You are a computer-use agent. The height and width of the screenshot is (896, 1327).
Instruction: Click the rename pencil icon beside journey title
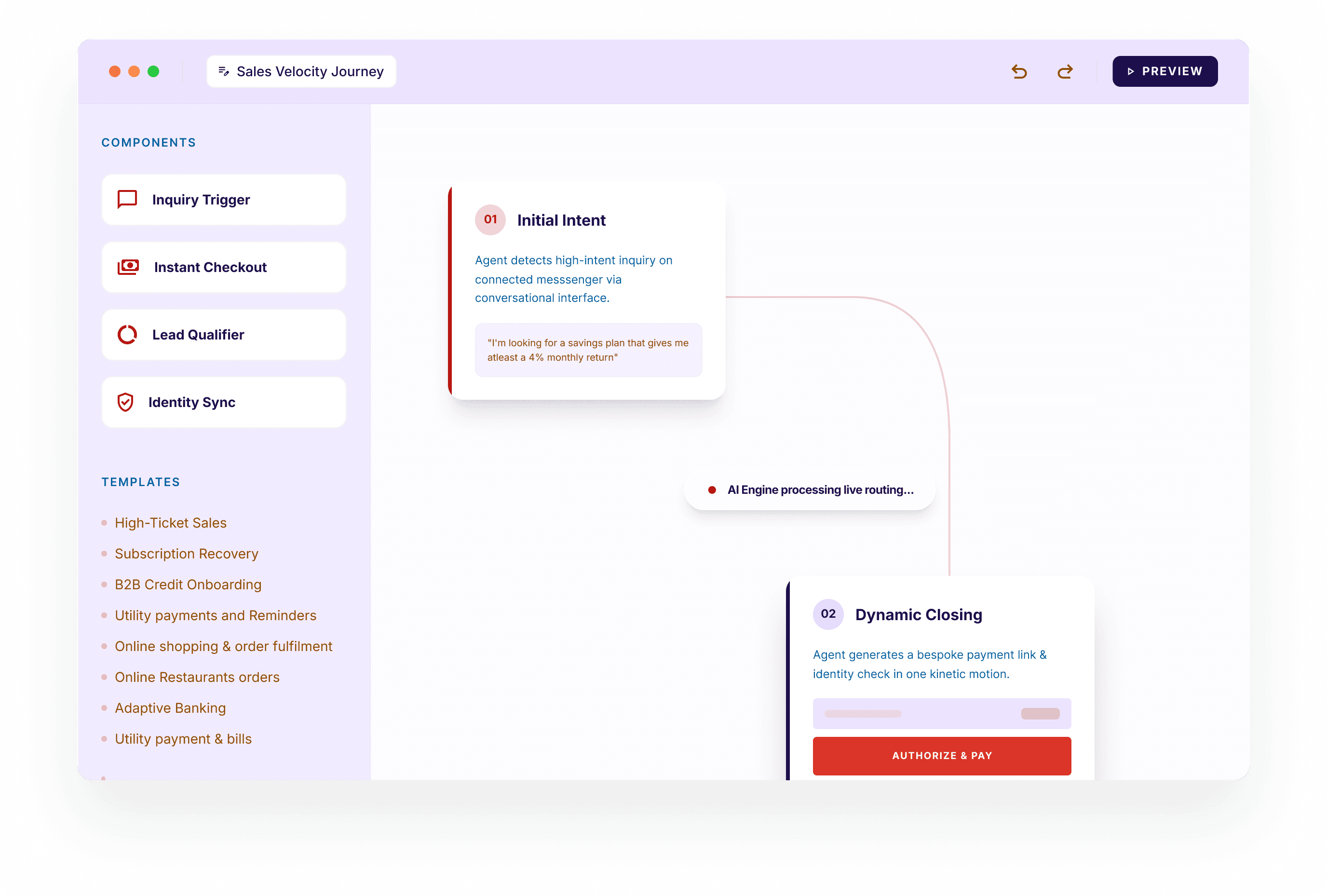[224, 71]
